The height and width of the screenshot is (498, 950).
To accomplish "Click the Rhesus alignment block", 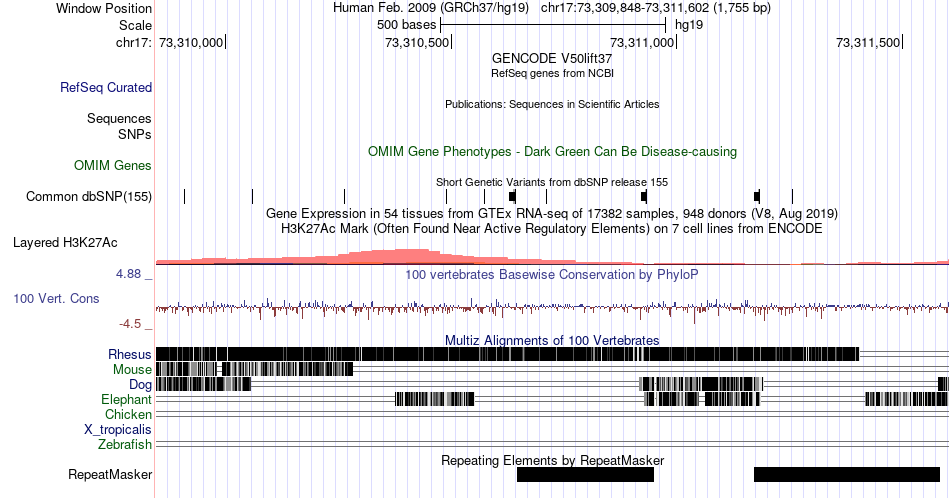I will 507,354.
